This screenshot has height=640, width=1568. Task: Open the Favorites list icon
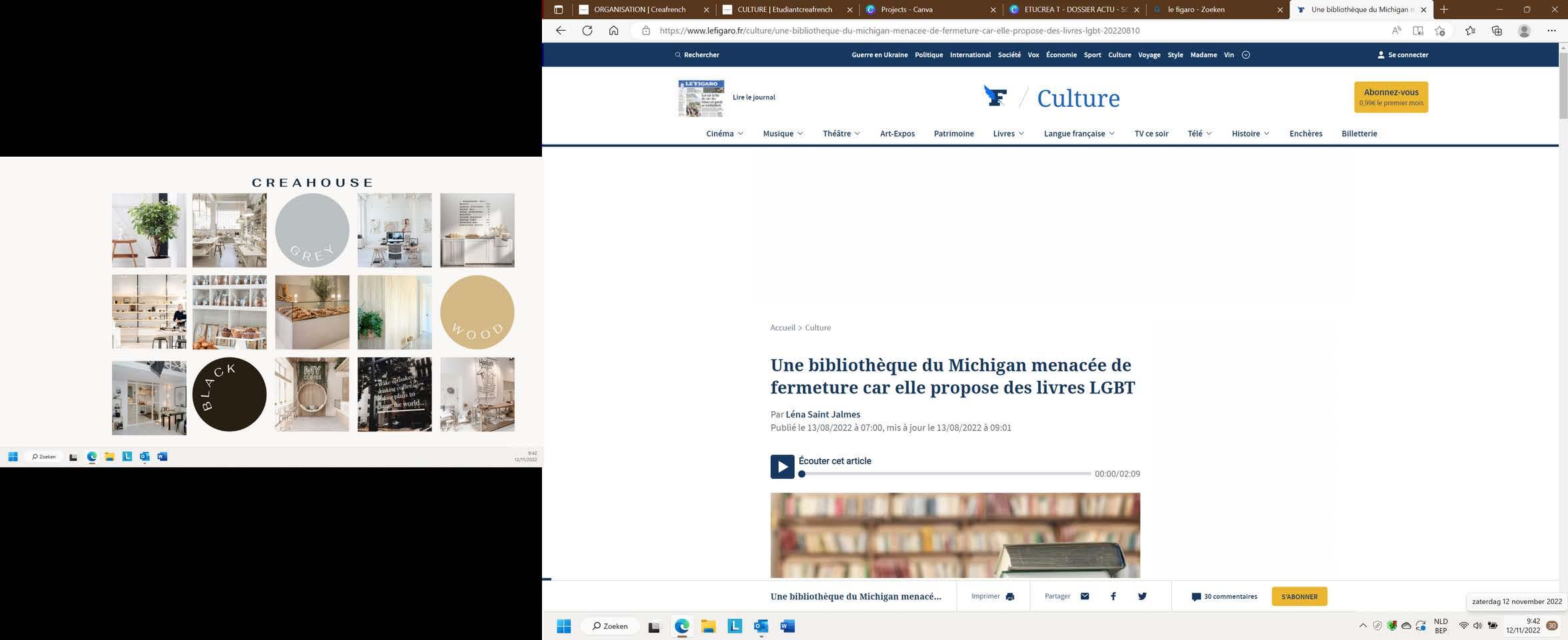coord(1470,31)
